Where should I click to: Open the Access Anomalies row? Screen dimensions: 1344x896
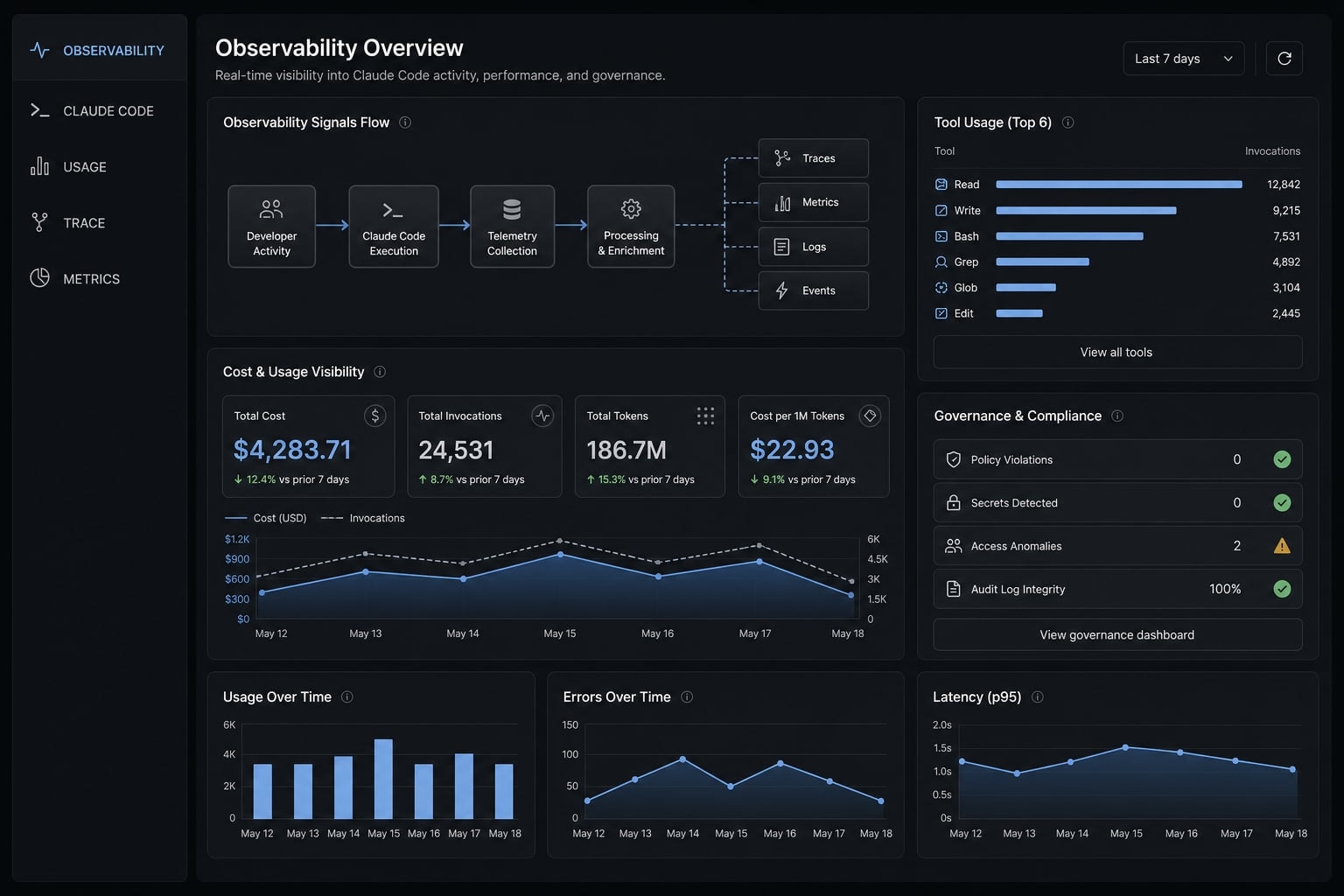click(x=1117, y=546)
